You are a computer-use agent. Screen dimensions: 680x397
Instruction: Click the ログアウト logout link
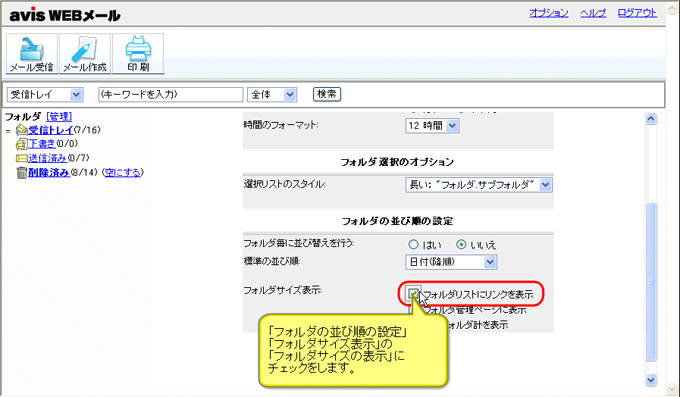point(637,13)
